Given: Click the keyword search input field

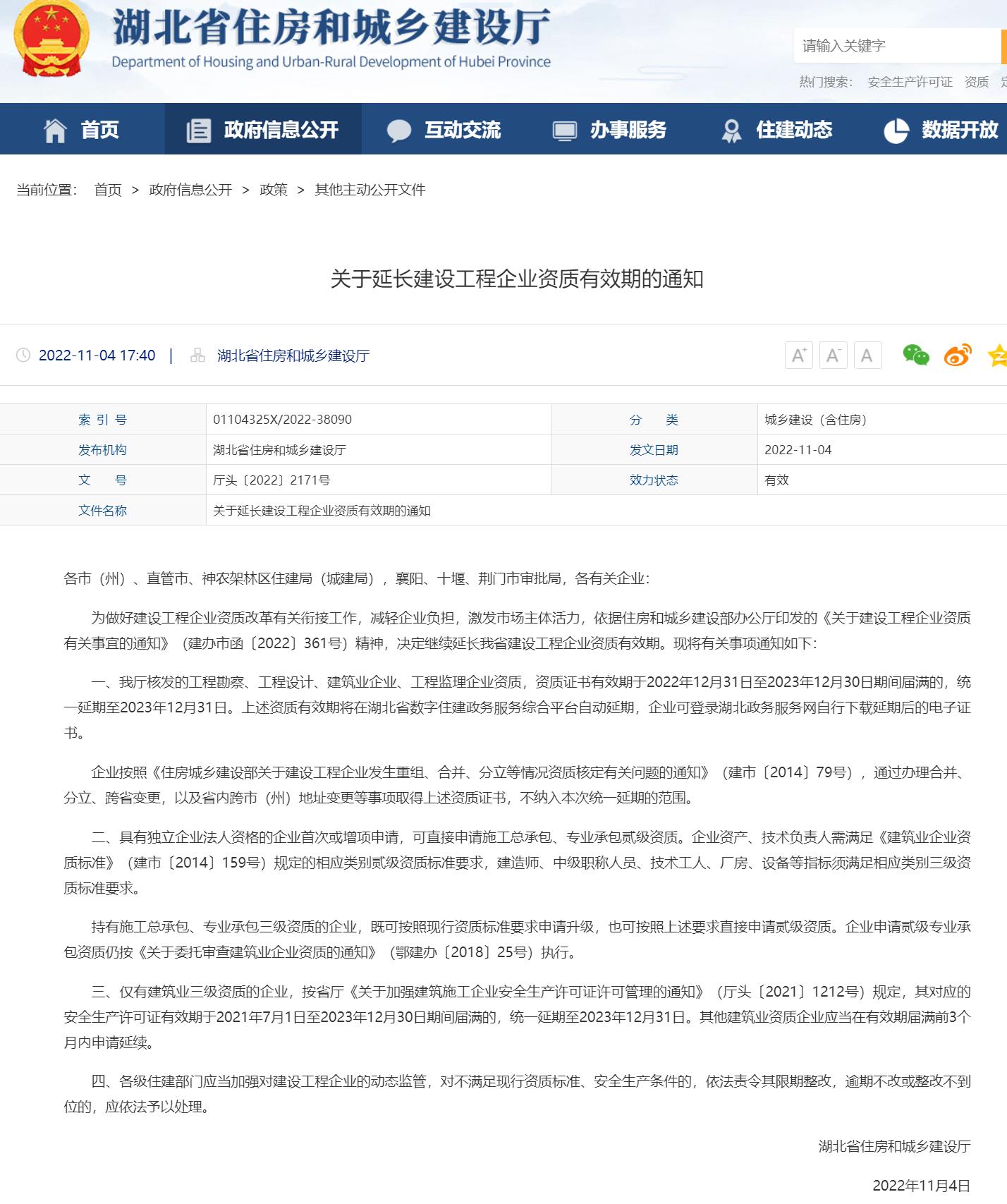Looking at the screenshot, I should click(896, 46).
